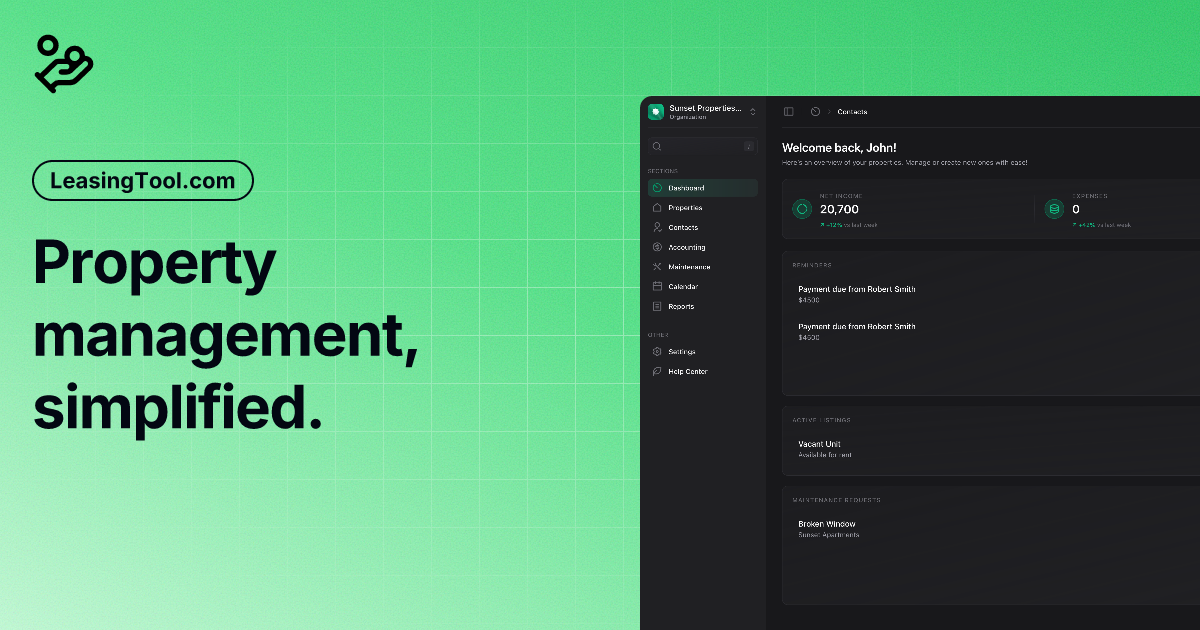Expand the breadcrumb chevron before Contacts
This screenshot has height=630, width=1200.
pos(829,112)
